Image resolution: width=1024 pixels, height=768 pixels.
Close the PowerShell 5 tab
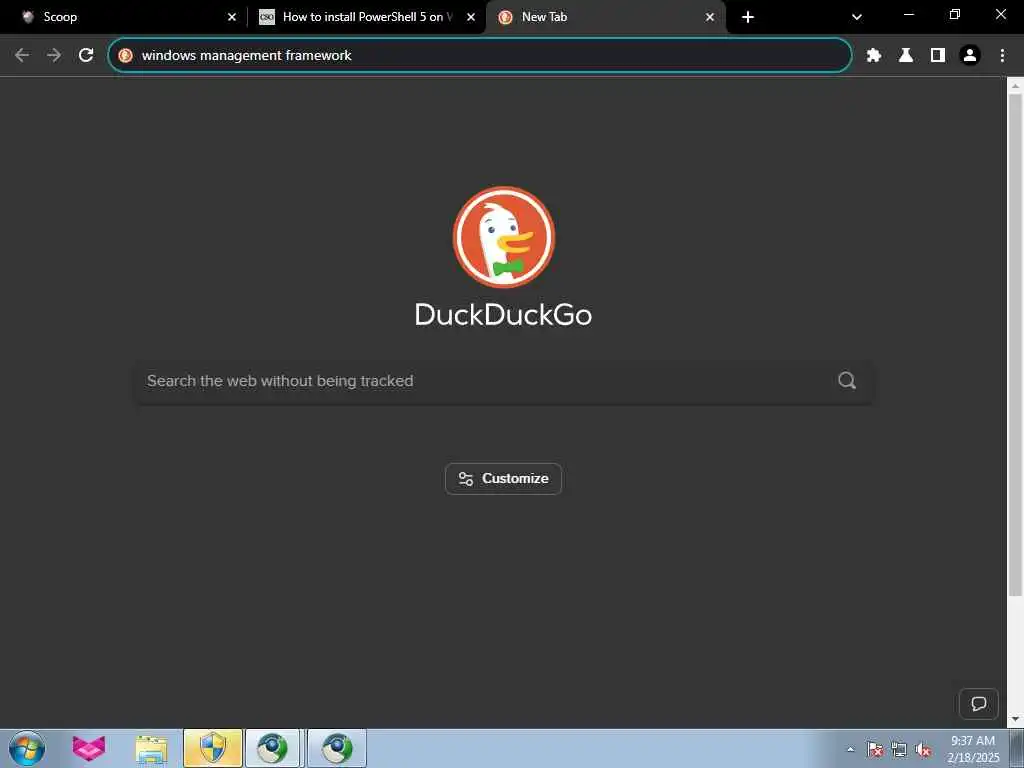point(471,17)
